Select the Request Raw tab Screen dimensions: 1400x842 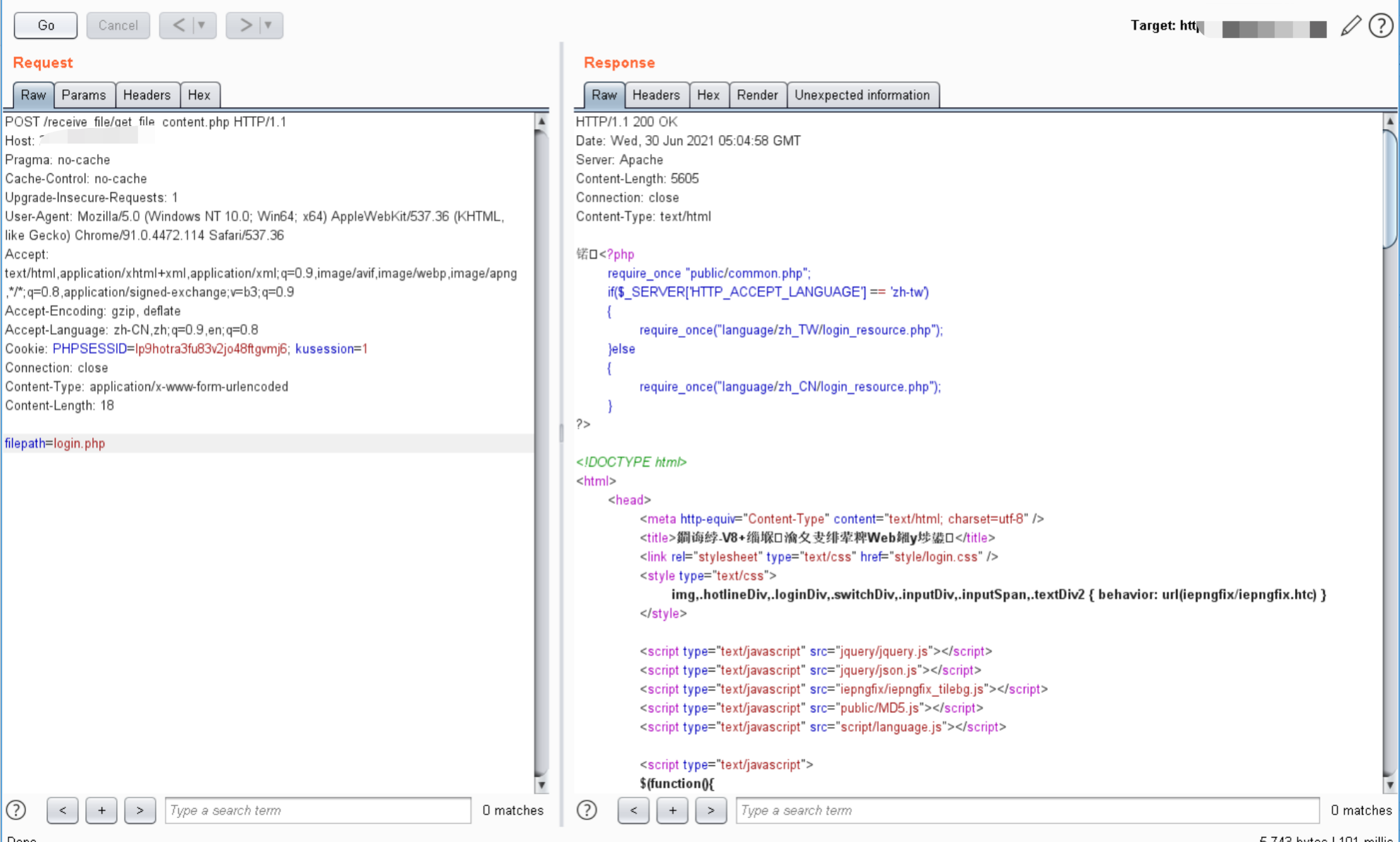coord(33,95)
